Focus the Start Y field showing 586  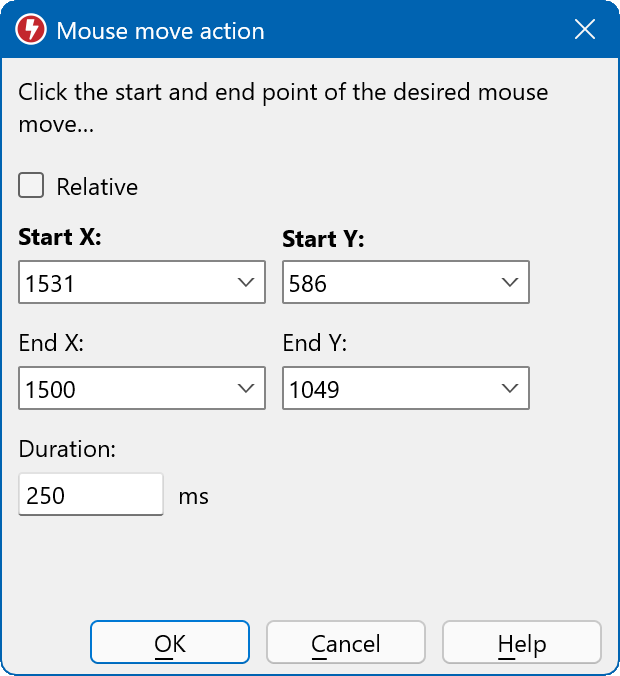385,283
